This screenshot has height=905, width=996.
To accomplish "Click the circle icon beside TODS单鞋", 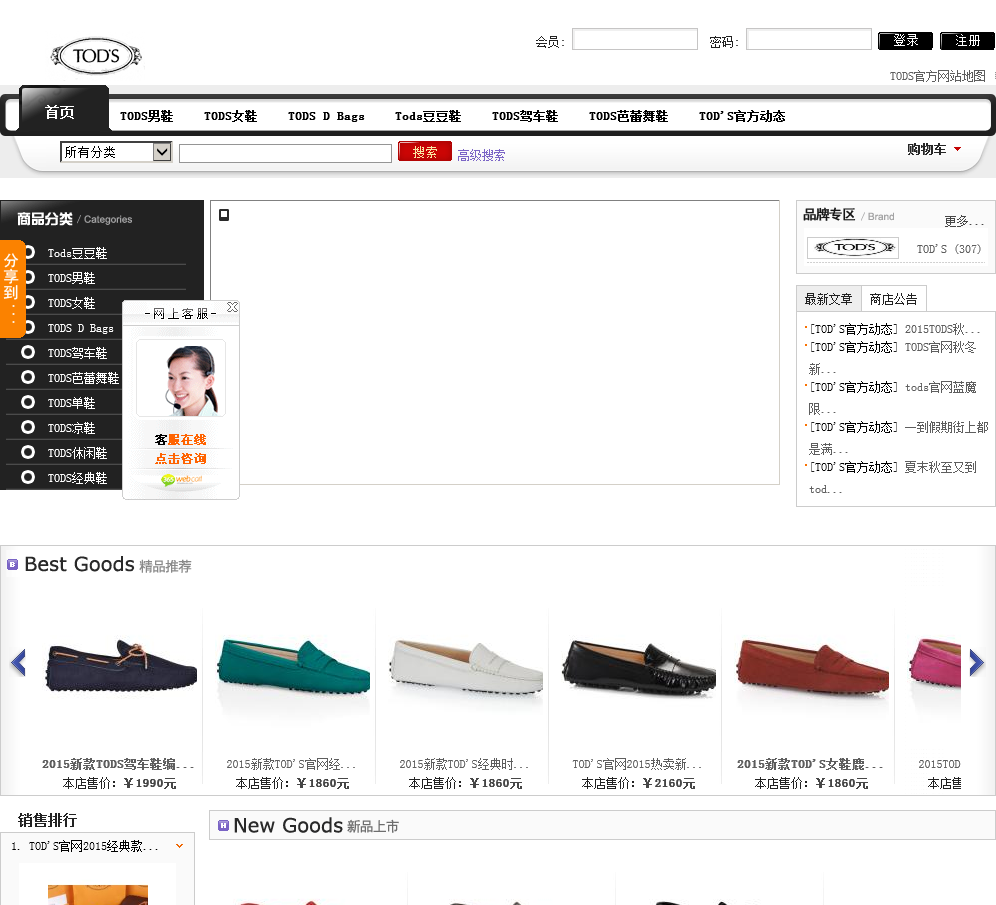I will coord(28,402).
